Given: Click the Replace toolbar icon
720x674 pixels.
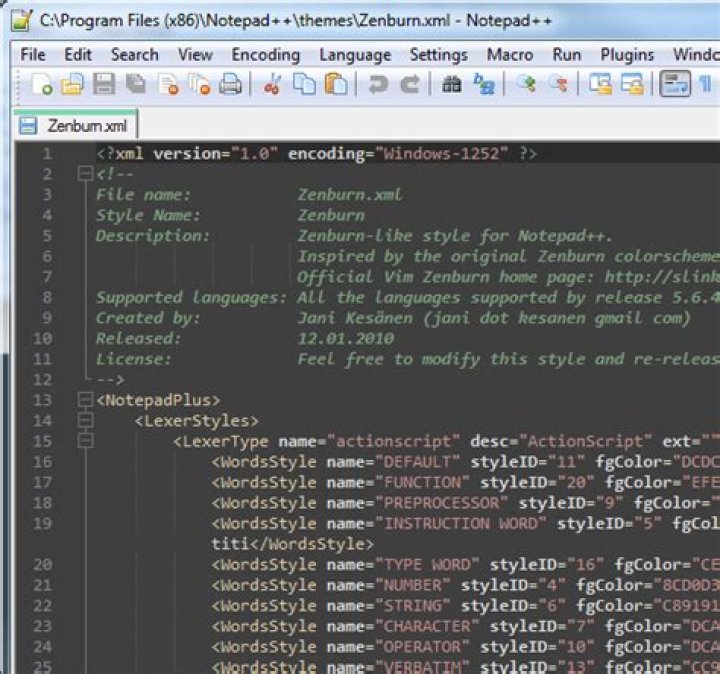Looking at the screenshot, I should click(484, 84).
